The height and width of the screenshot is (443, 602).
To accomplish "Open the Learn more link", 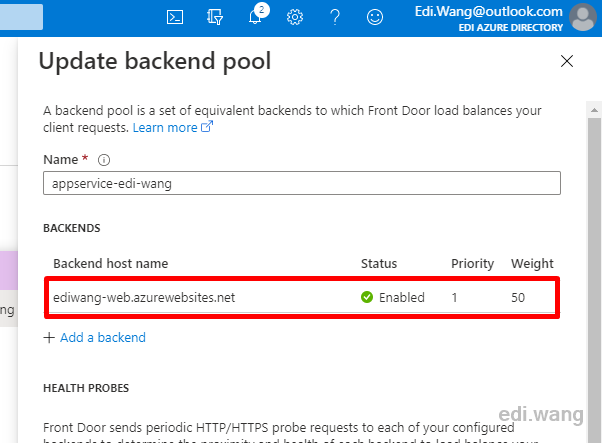I will pyautogui.click(x=172, y=127).
